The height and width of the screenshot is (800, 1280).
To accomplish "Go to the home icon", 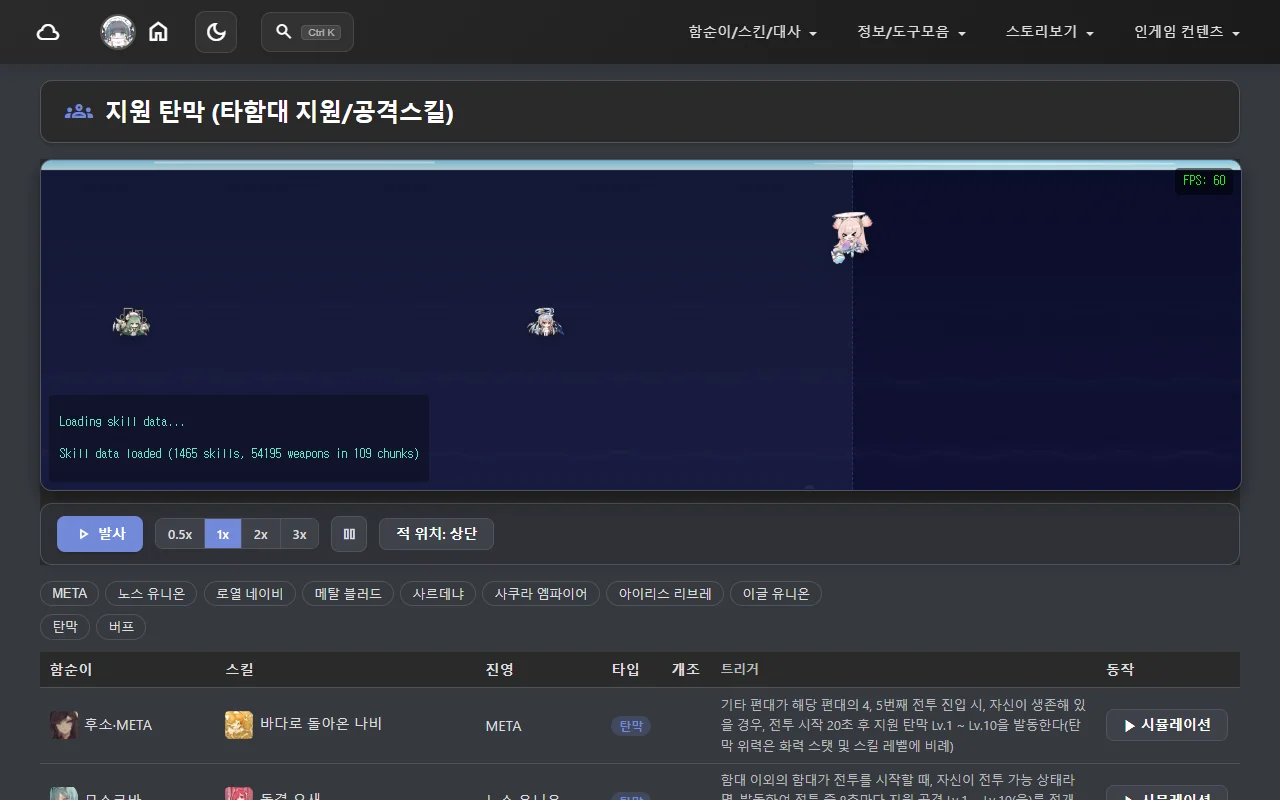I will (158, 32).
